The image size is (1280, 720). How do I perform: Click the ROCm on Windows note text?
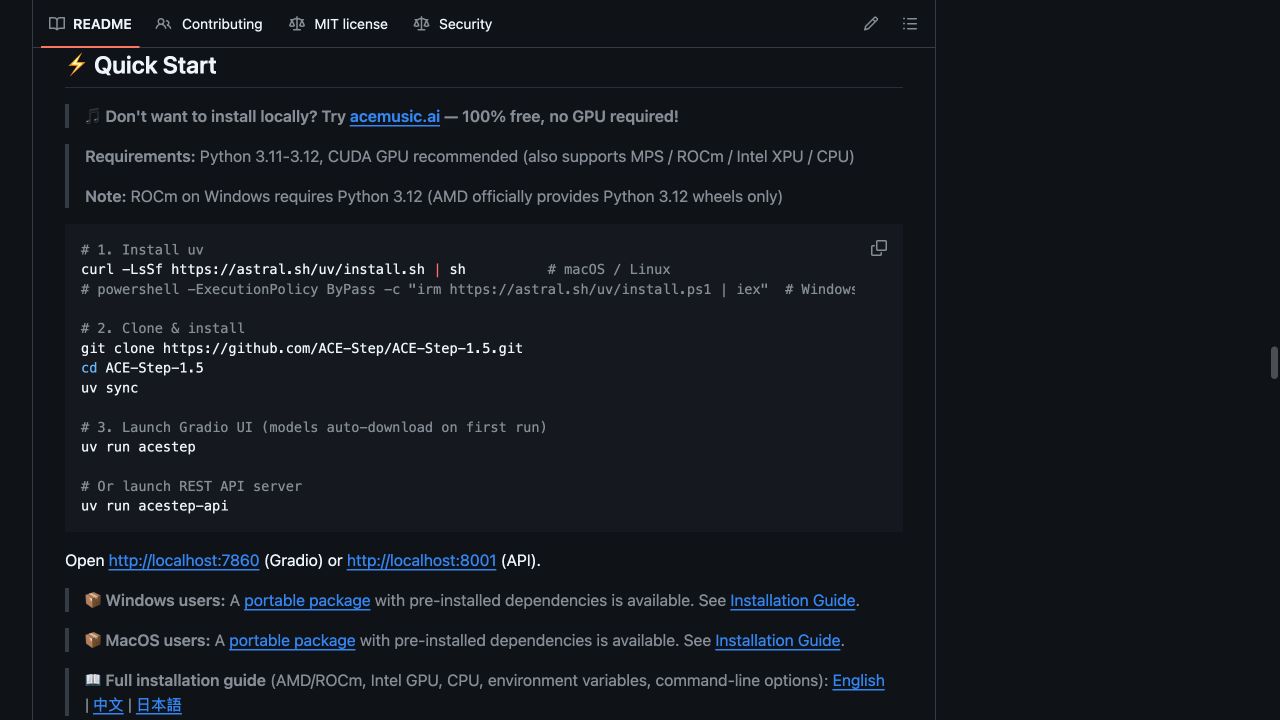[434, 197]
